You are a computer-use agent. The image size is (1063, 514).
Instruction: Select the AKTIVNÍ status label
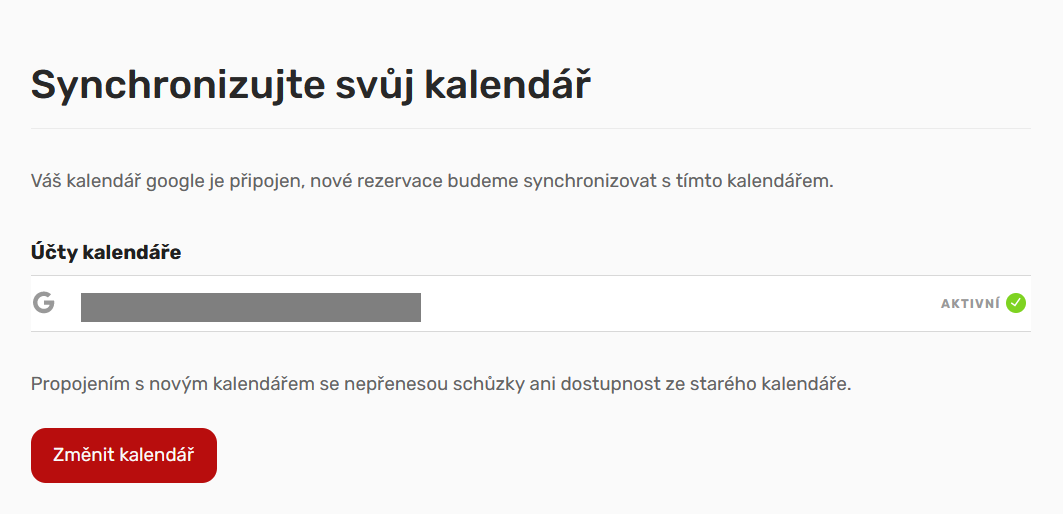[x=970, y=304]
